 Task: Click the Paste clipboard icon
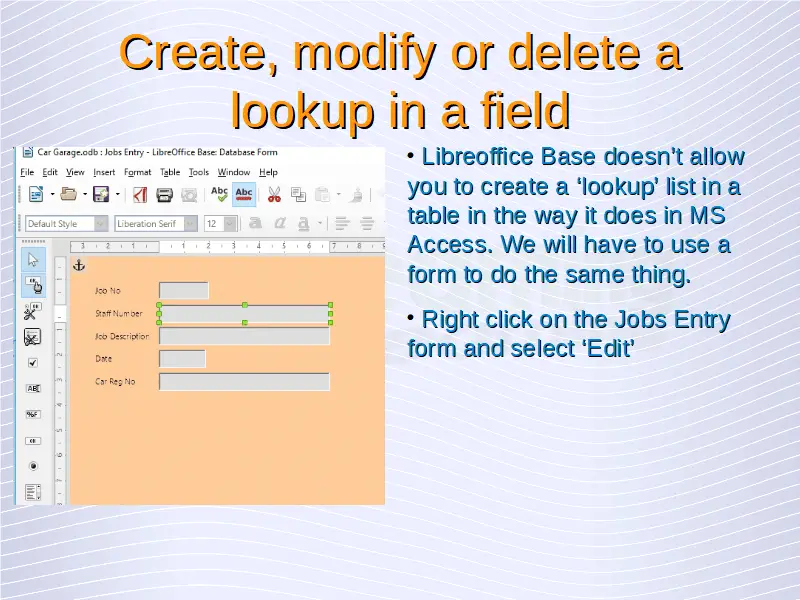322,194
